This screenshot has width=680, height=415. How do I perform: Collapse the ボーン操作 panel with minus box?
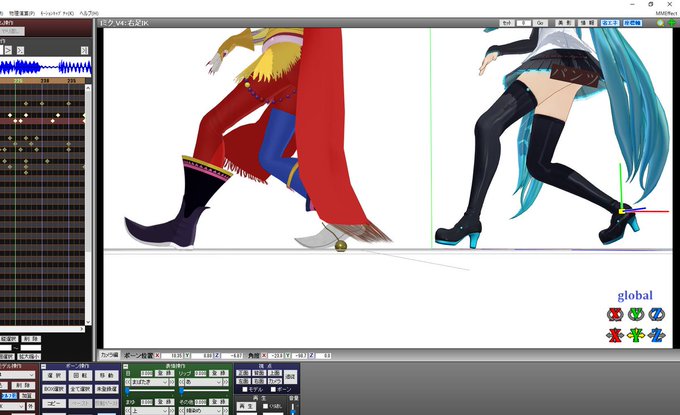(x=43, y=366)
